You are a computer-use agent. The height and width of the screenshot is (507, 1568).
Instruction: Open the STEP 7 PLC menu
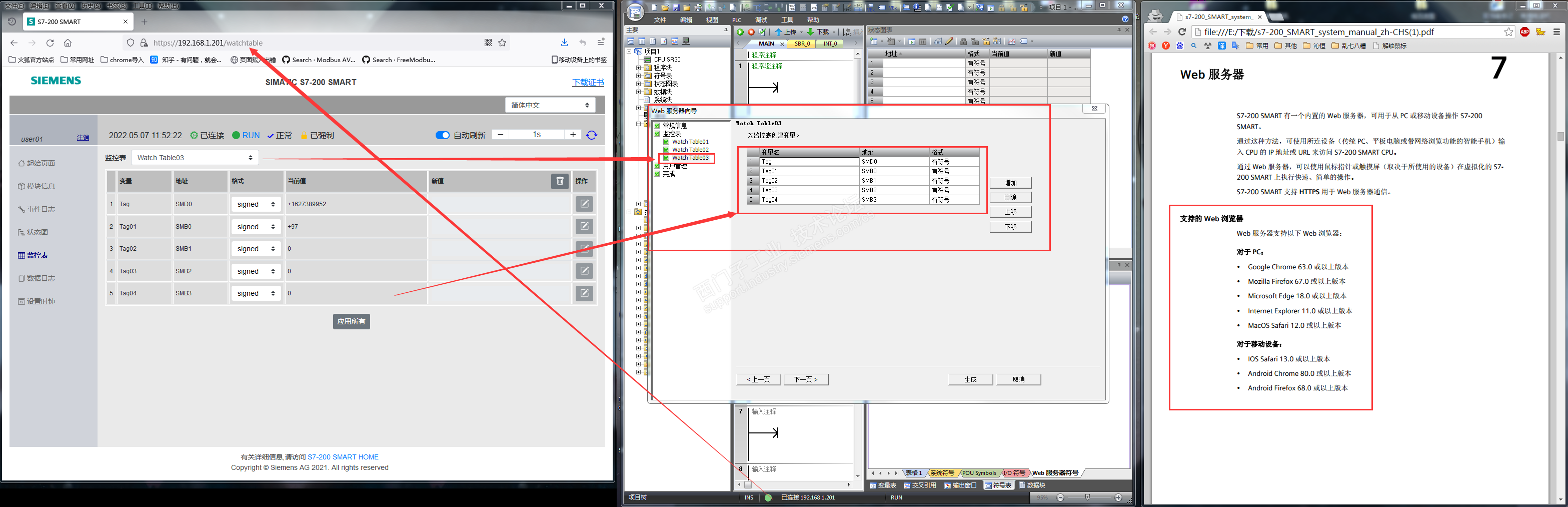737,20
